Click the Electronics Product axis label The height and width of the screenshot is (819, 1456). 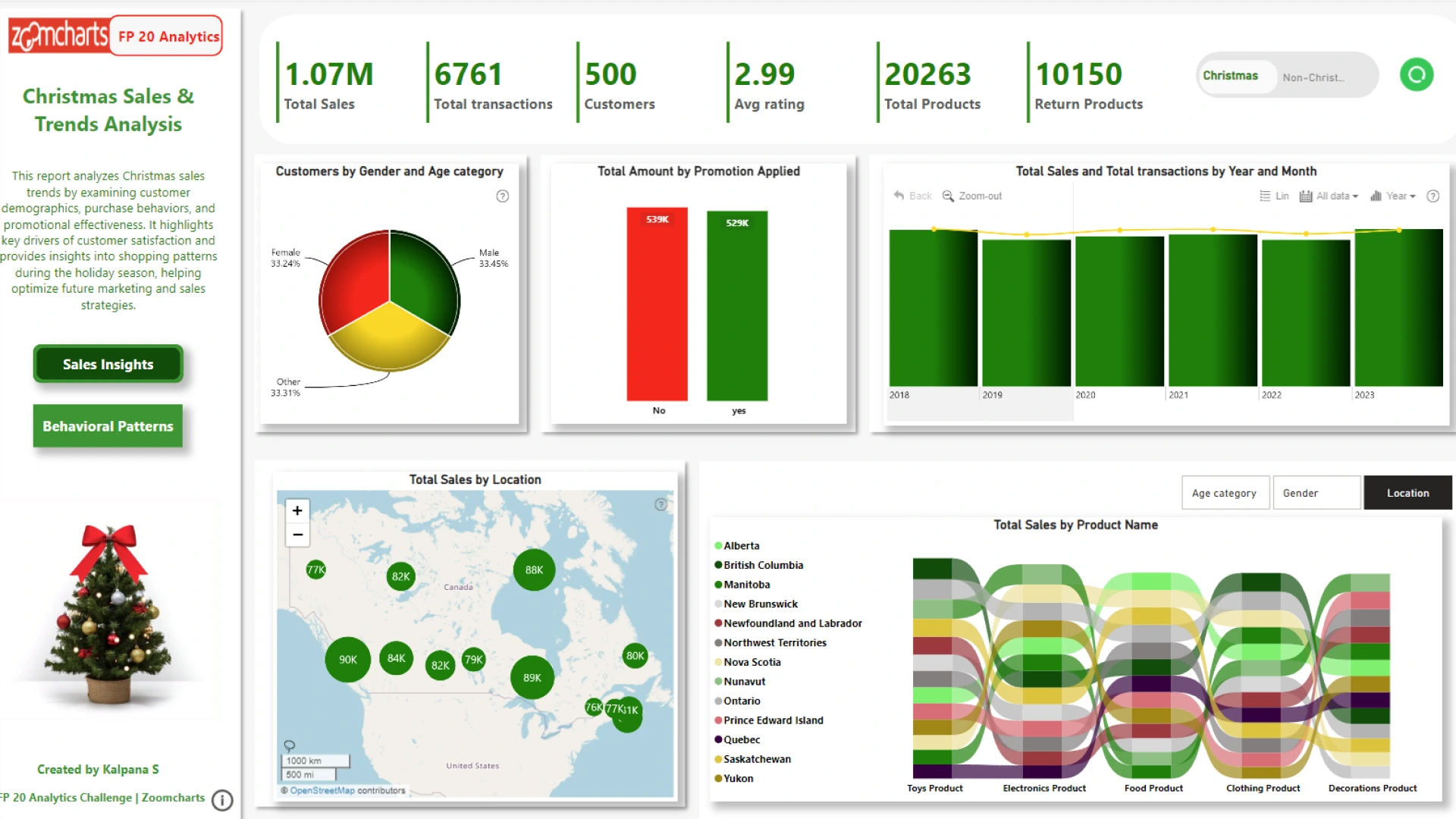point(1044,789)
